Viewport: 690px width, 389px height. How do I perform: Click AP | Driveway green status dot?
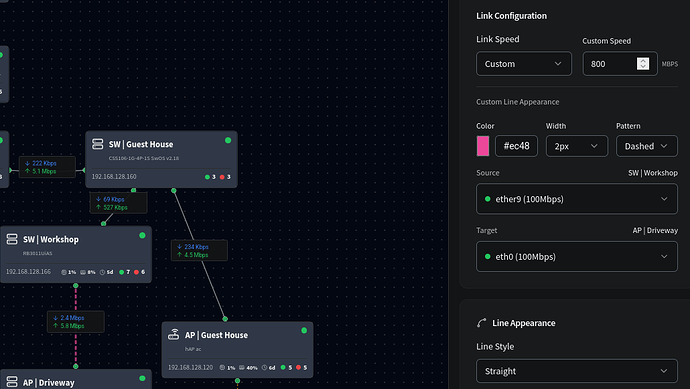(x=142, y=378)
